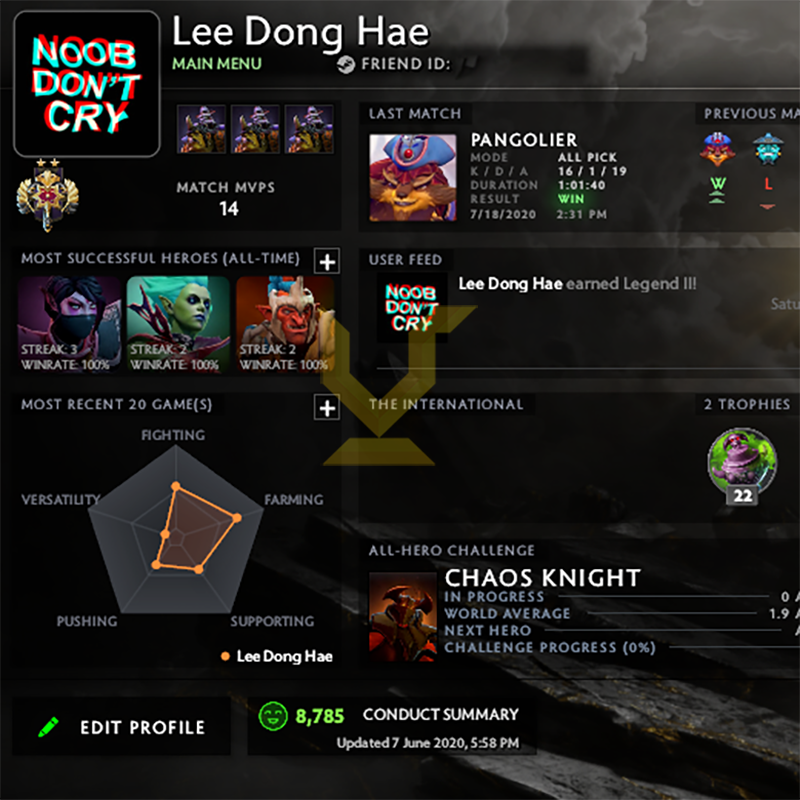Image resolution: width=800 pixels, height=800 pixels.
Task: Open the Templar Assassin hero card
Action: pos(69,324)
